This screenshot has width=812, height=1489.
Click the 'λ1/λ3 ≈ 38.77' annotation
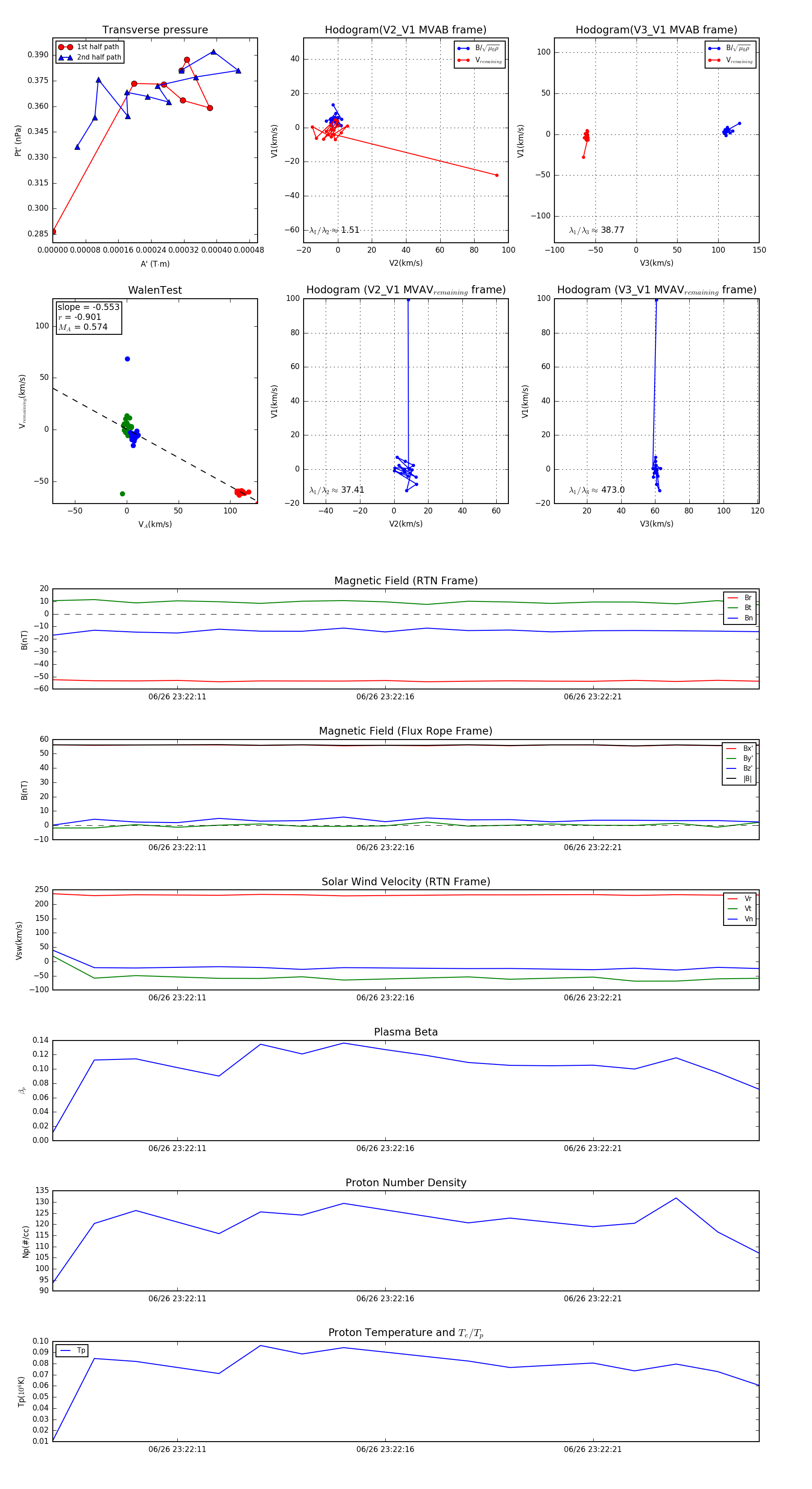(x=596, y=230)
